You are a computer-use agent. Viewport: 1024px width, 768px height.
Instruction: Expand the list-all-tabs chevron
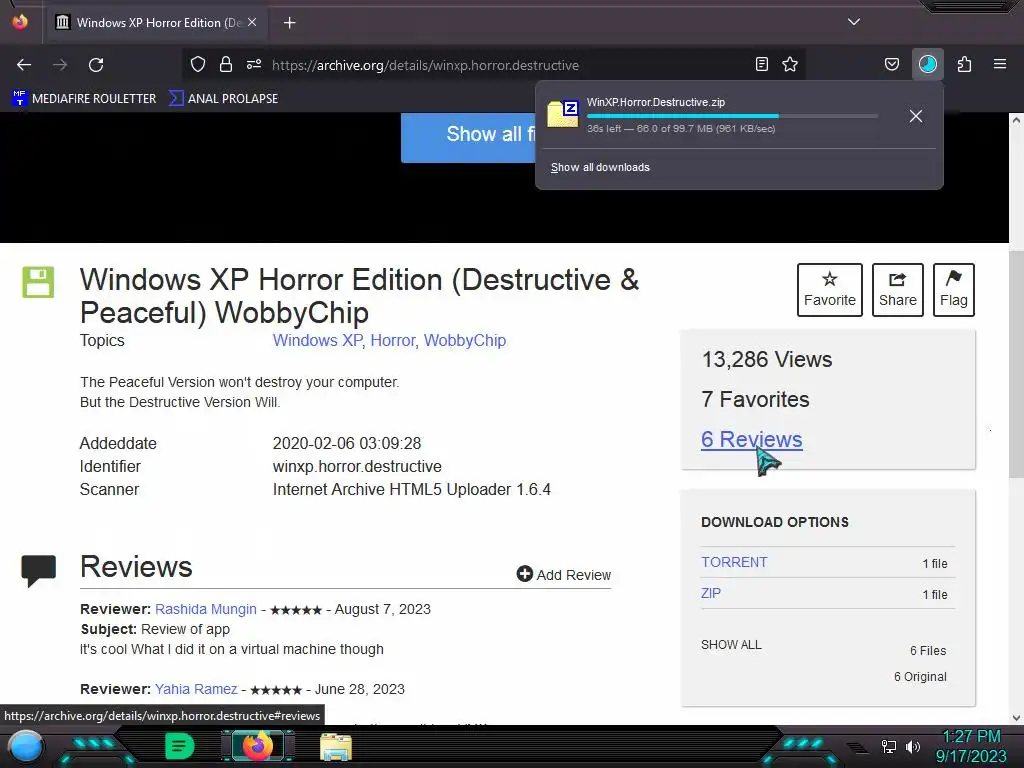point(854,22)
